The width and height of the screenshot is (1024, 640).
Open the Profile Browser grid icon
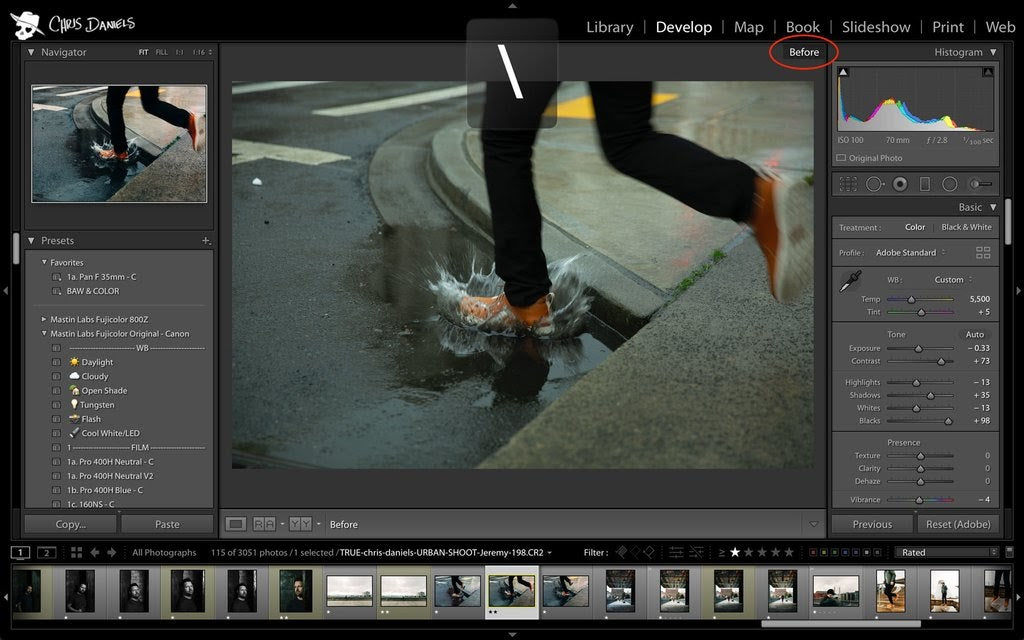983,252
